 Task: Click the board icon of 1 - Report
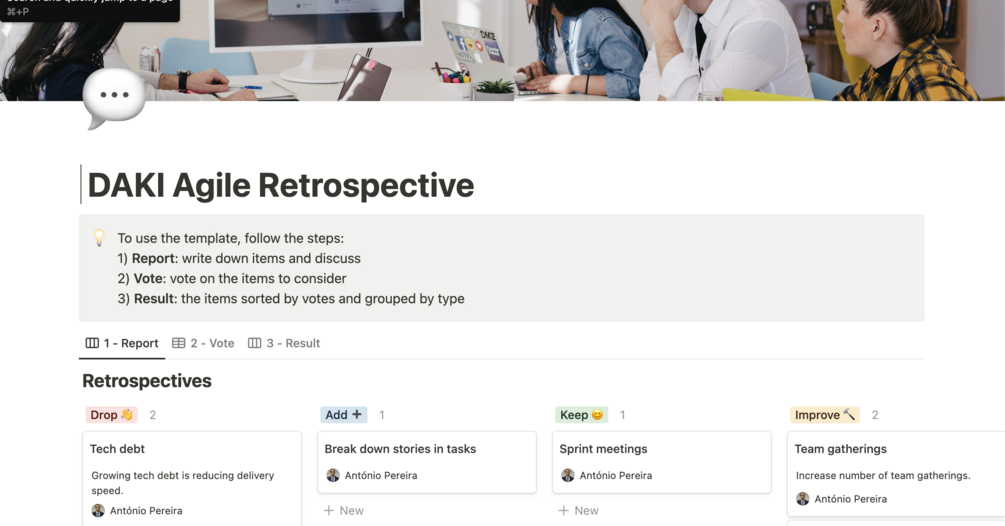pyautogui.click(x=92, y=343)
